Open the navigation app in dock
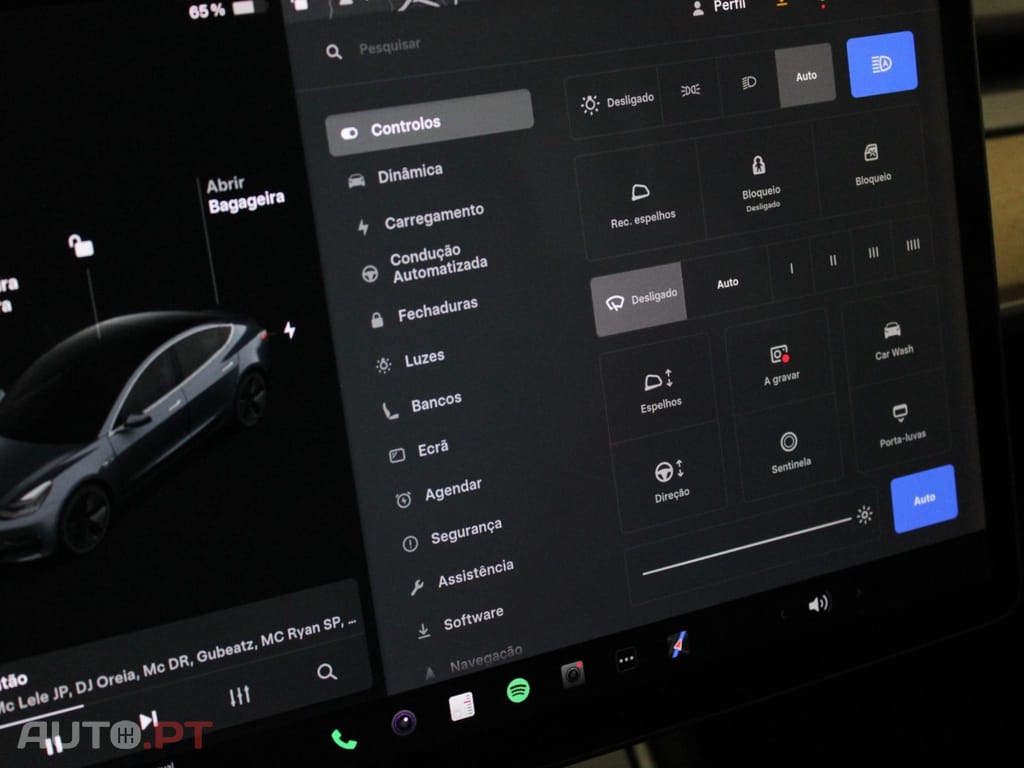 [679, 645]
